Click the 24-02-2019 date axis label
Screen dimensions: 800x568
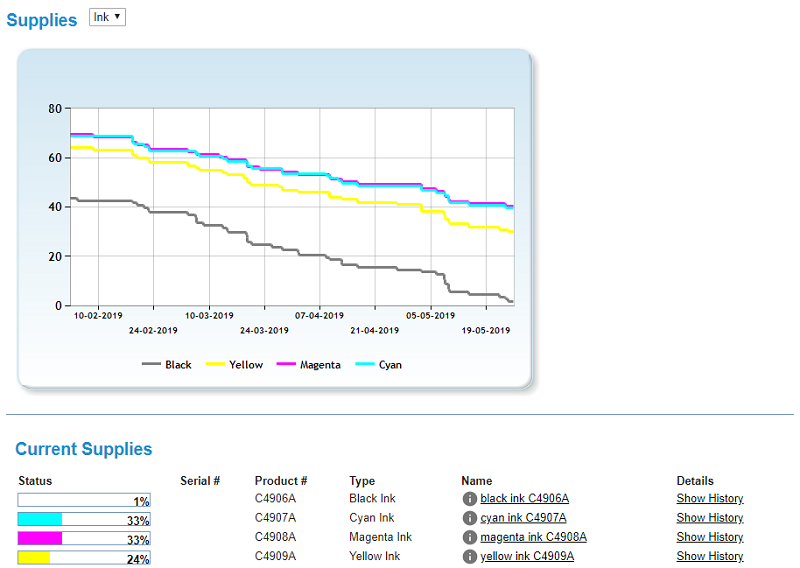click(153, 331)
